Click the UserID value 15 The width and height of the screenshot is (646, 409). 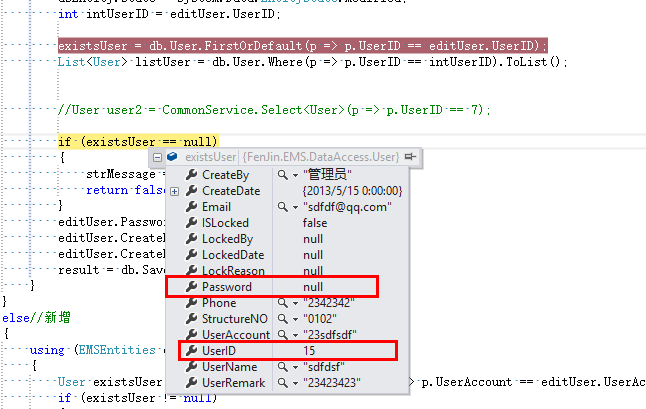pyautogui.click(x=309, y=351)
